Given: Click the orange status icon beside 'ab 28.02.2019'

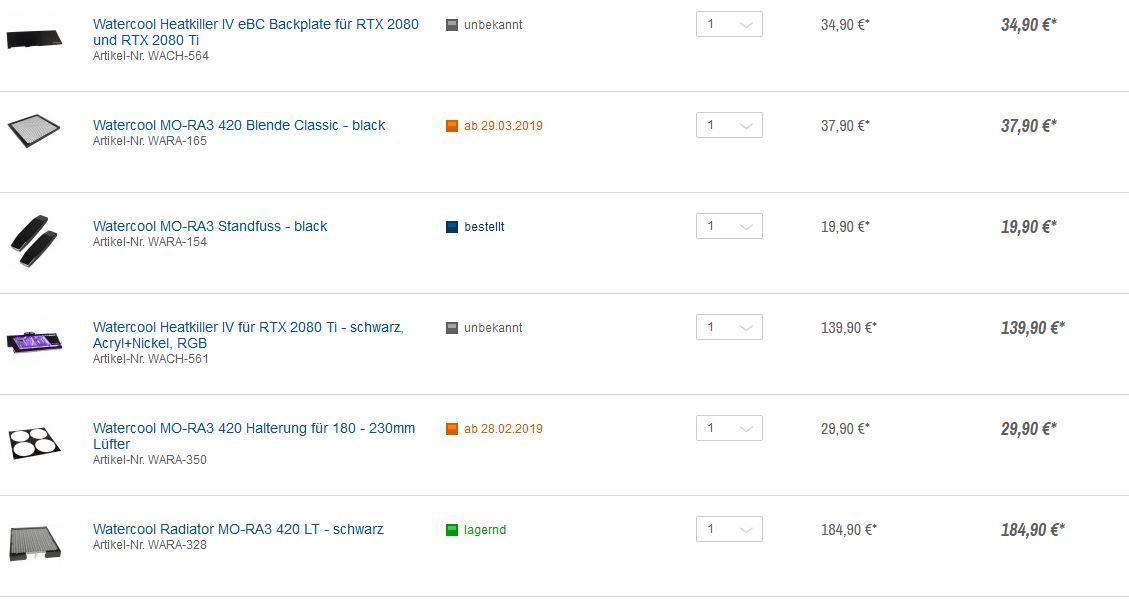Looking at the screenshot, I should (x=451, y=429).
